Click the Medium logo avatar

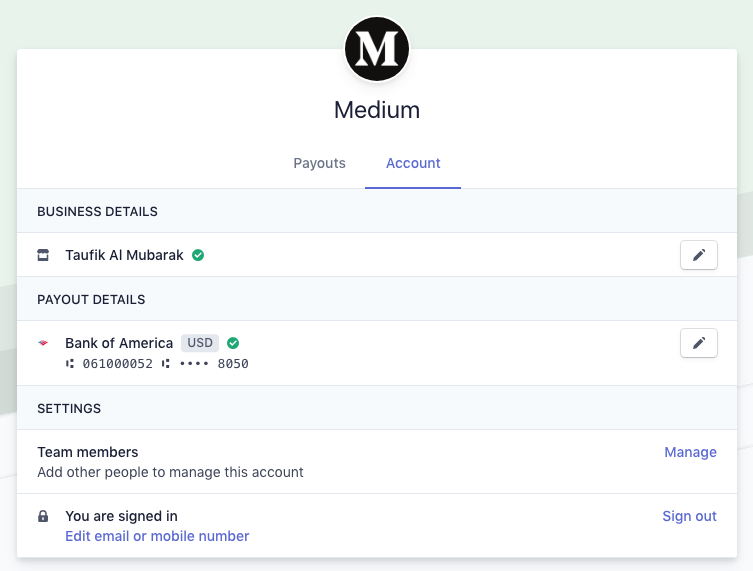tap(377, 49)
